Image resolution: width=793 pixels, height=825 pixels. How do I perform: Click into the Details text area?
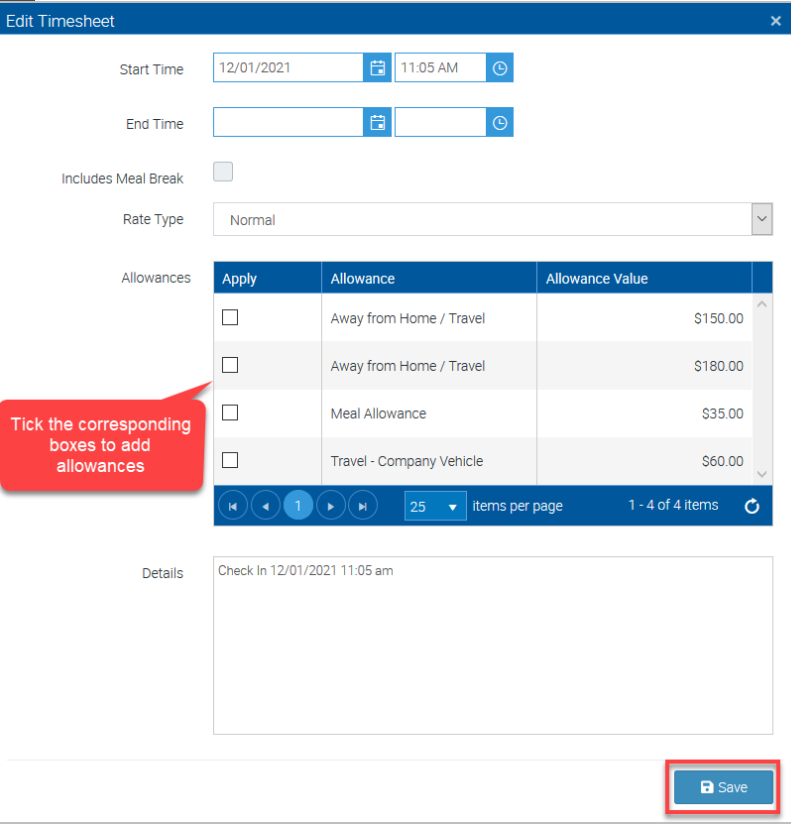492,645
